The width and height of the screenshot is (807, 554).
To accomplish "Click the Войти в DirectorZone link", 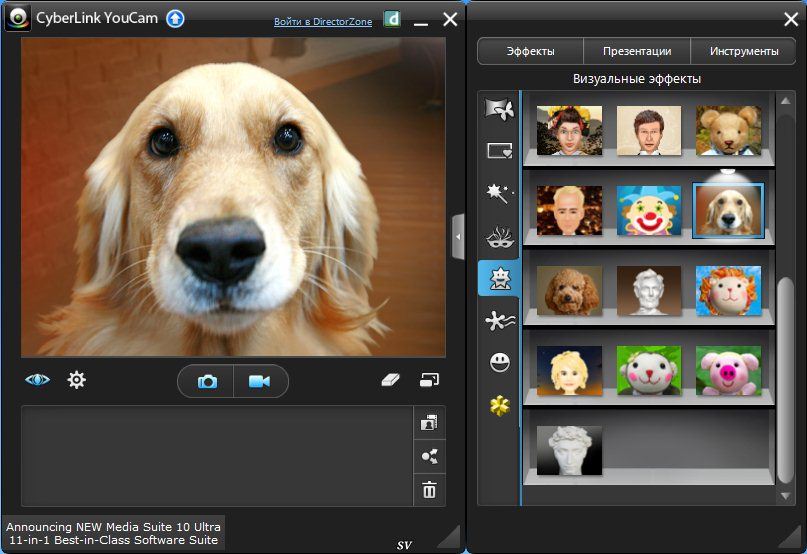I will click(x=323, y=21).
